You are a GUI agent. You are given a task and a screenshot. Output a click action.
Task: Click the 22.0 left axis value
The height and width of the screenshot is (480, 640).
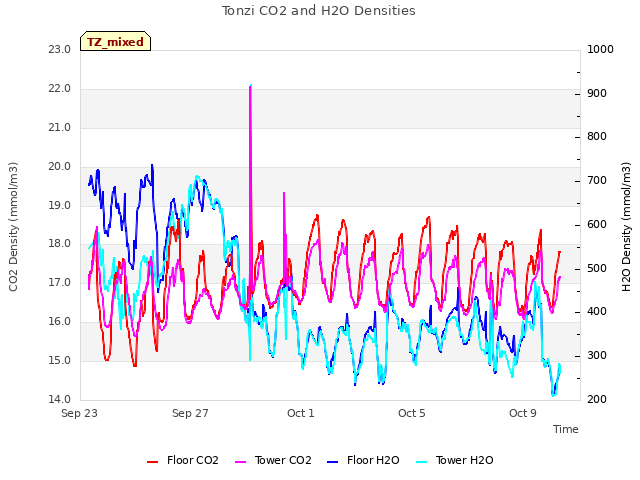pos(60,89)
